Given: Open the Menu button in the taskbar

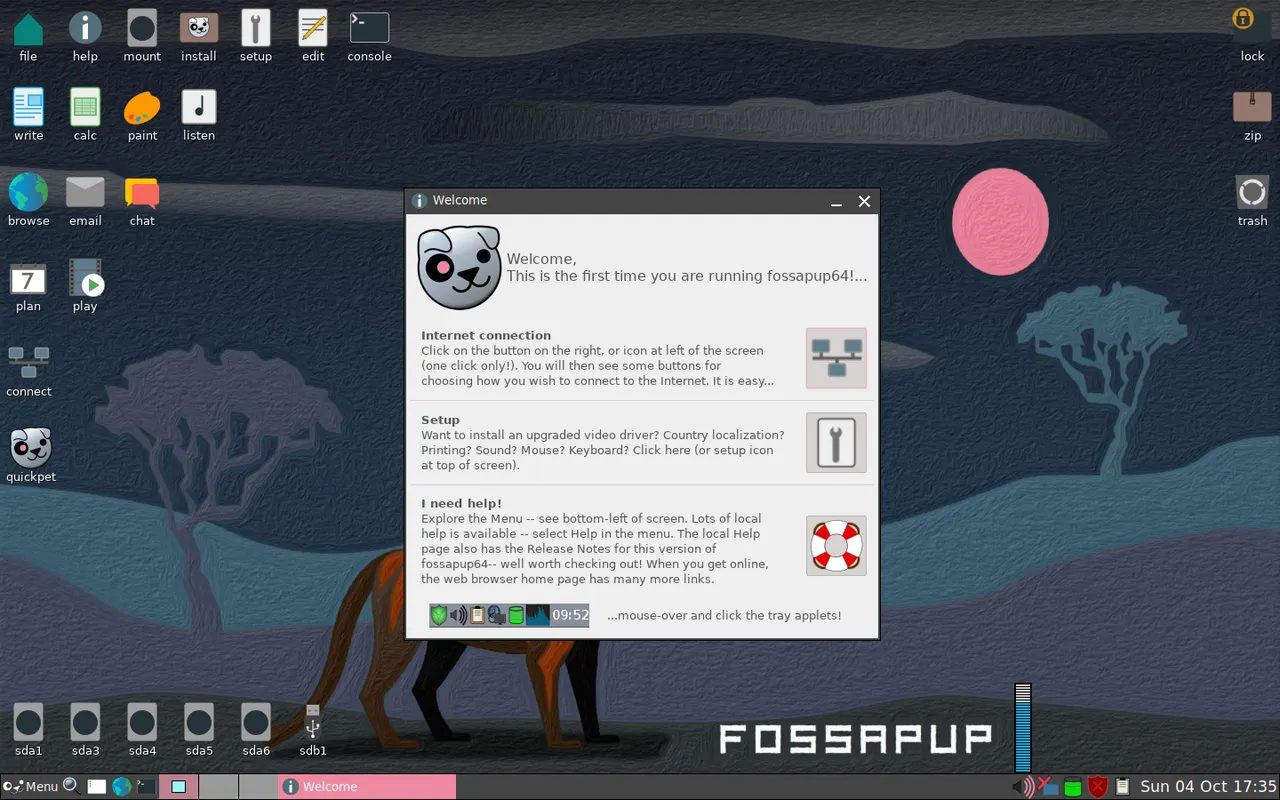Looking at the screenshot, I should tap(31, 786).
